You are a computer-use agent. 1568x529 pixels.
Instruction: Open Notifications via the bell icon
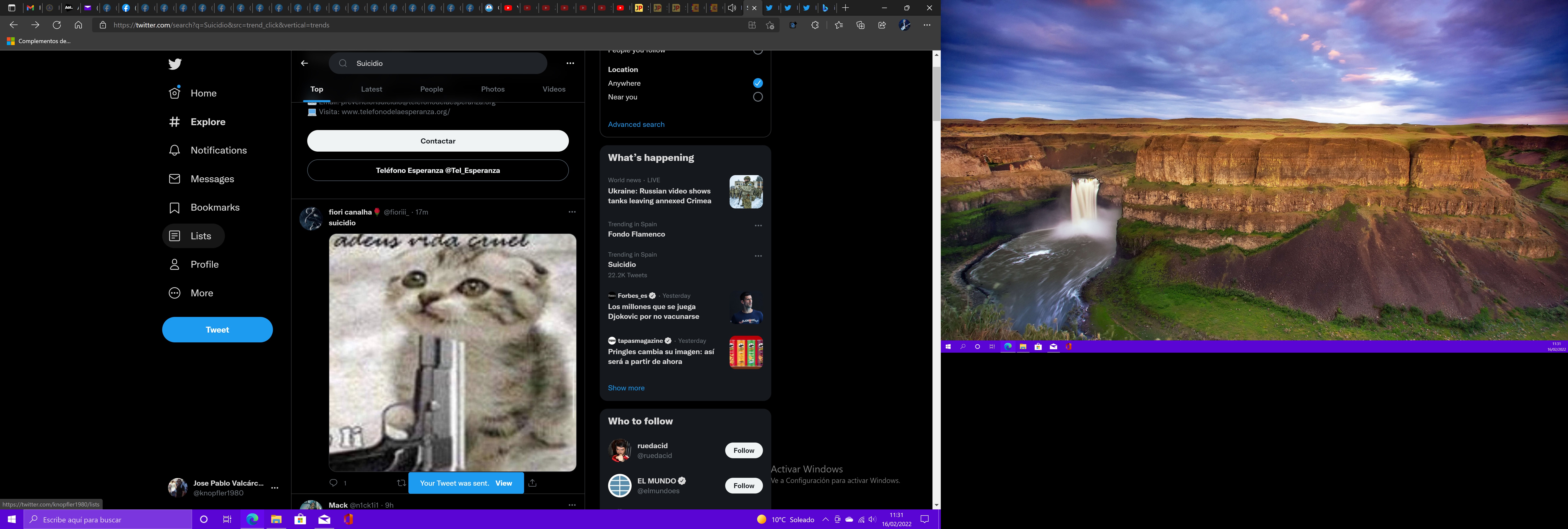coord(175,150)
